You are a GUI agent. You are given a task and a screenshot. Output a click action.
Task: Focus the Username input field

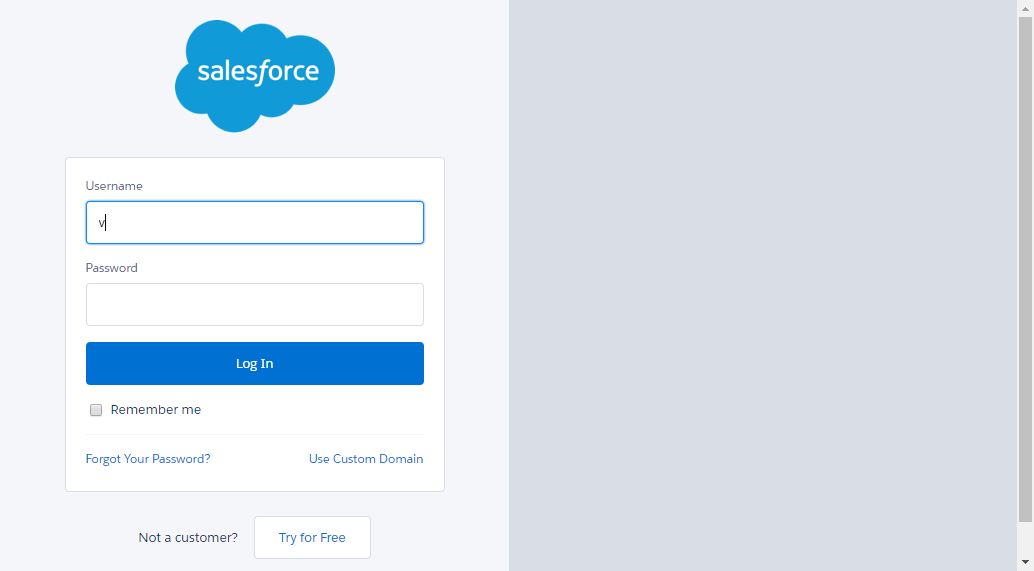(255, 222)
